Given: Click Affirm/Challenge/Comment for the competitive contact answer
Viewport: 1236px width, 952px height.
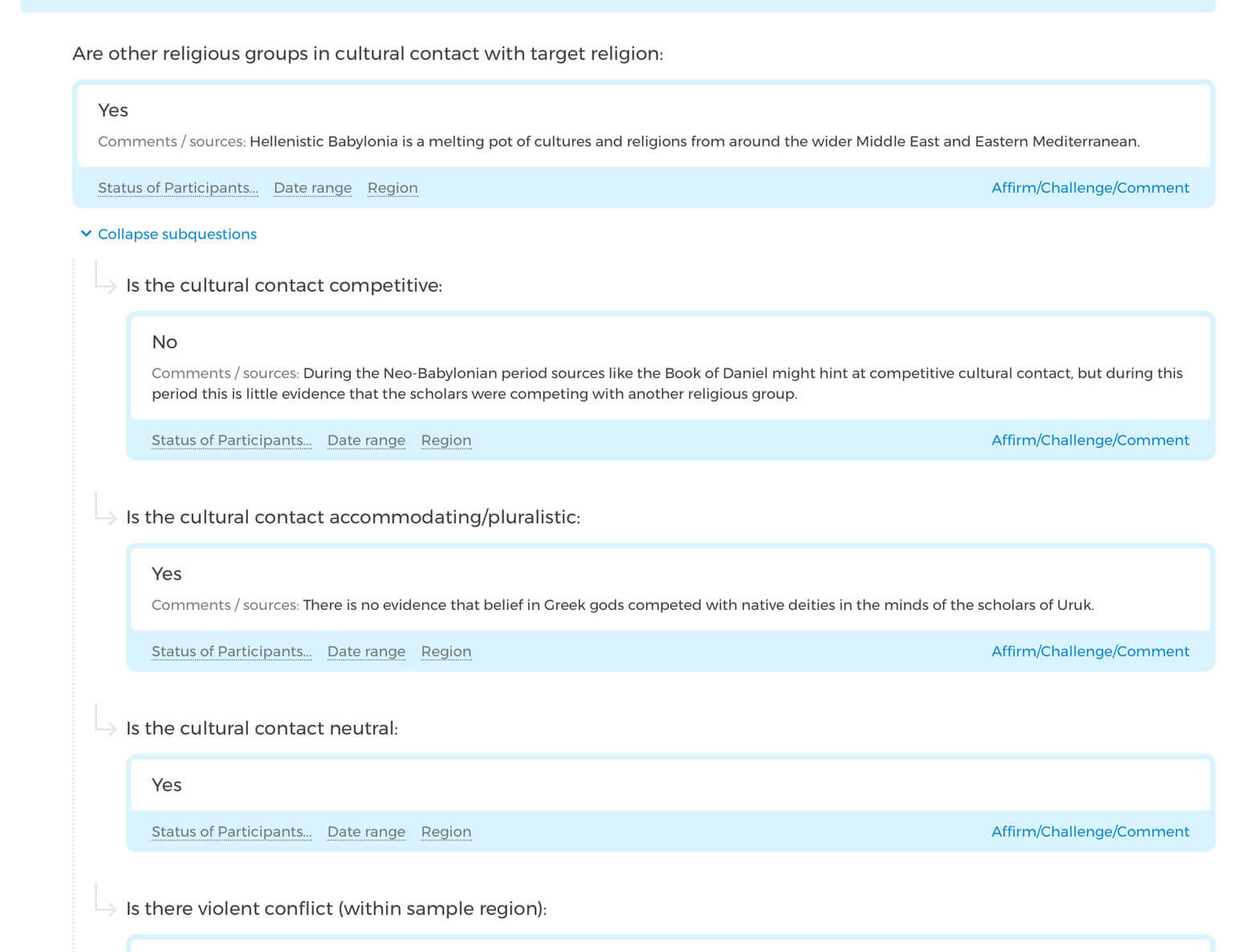Looking at the screenshot, I should tap(1089, 441).
